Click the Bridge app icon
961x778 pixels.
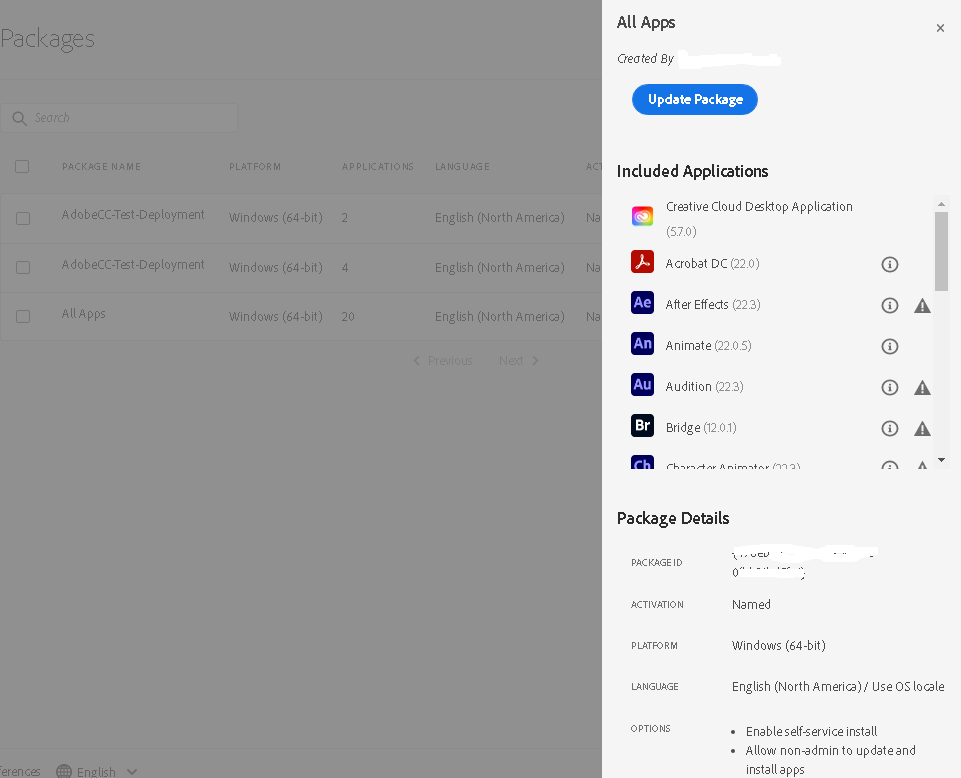pos(642,426)
